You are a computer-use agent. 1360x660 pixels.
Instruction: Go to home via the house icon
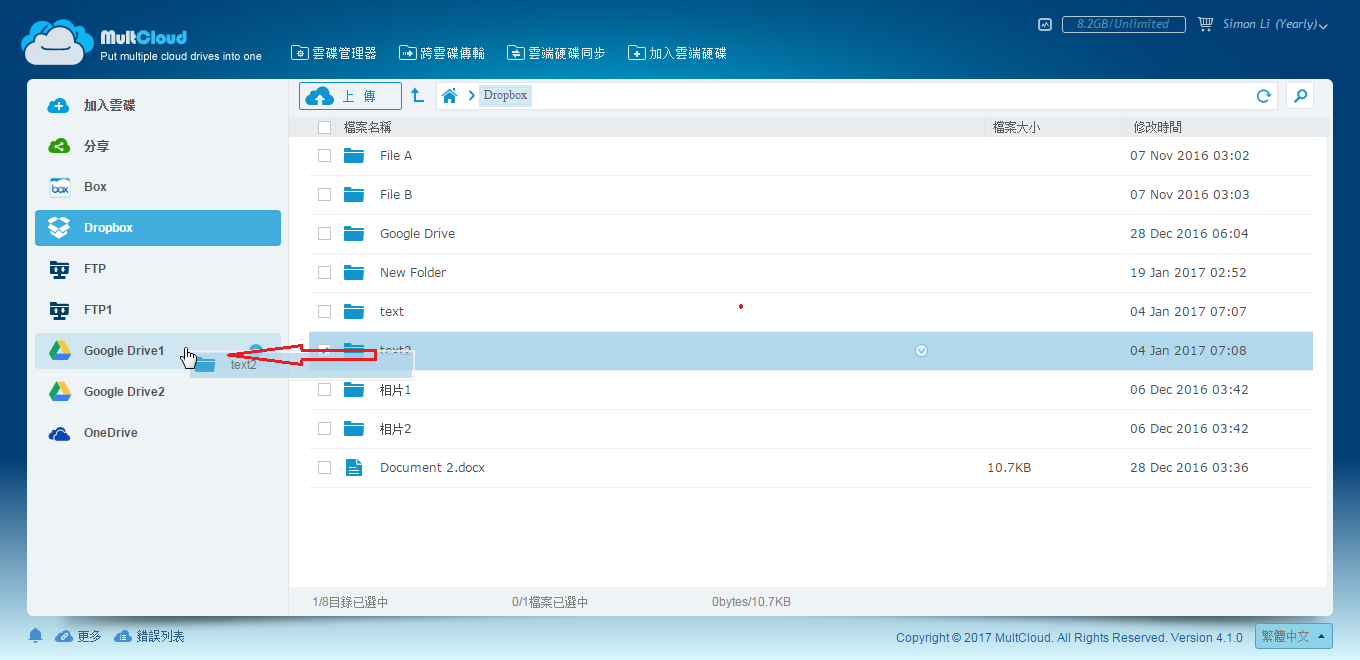point(450,96)
